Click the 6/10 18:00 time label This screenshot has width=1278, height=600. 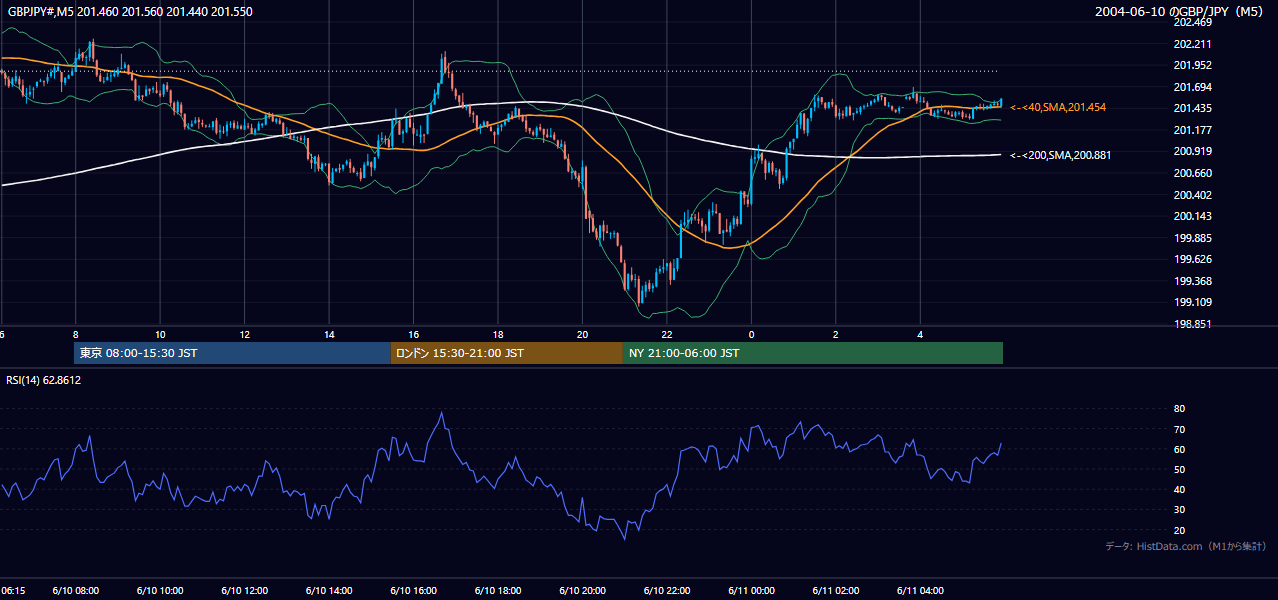point(498,591)
